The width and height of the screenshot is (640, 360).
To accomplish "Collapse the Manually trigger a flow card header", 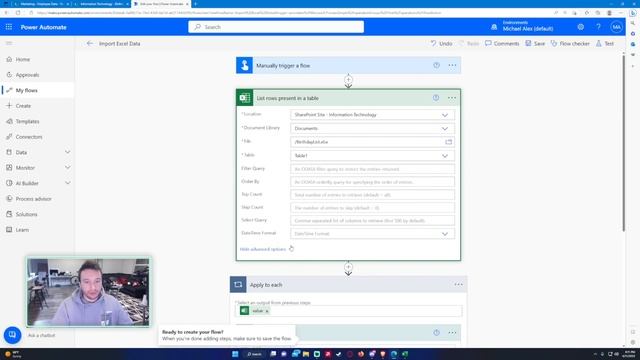I will (348, 65).
